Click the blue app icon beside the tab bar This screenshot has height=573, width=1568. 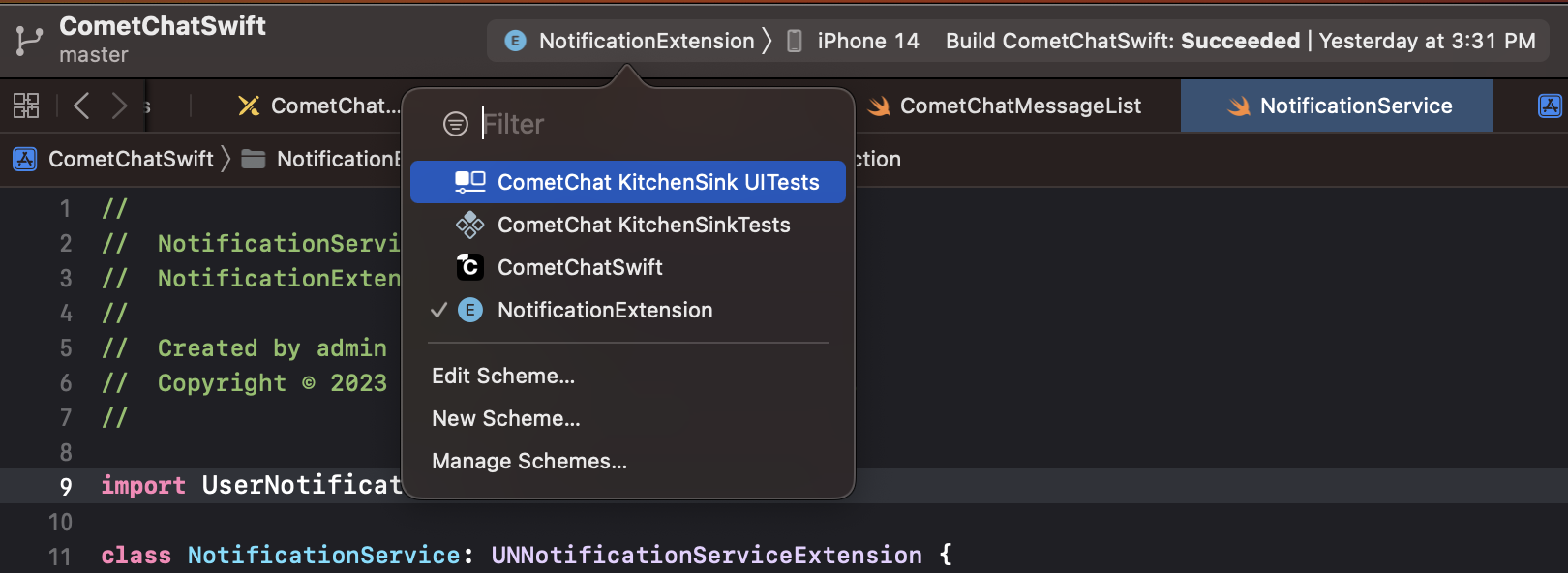coord(1550,106)
